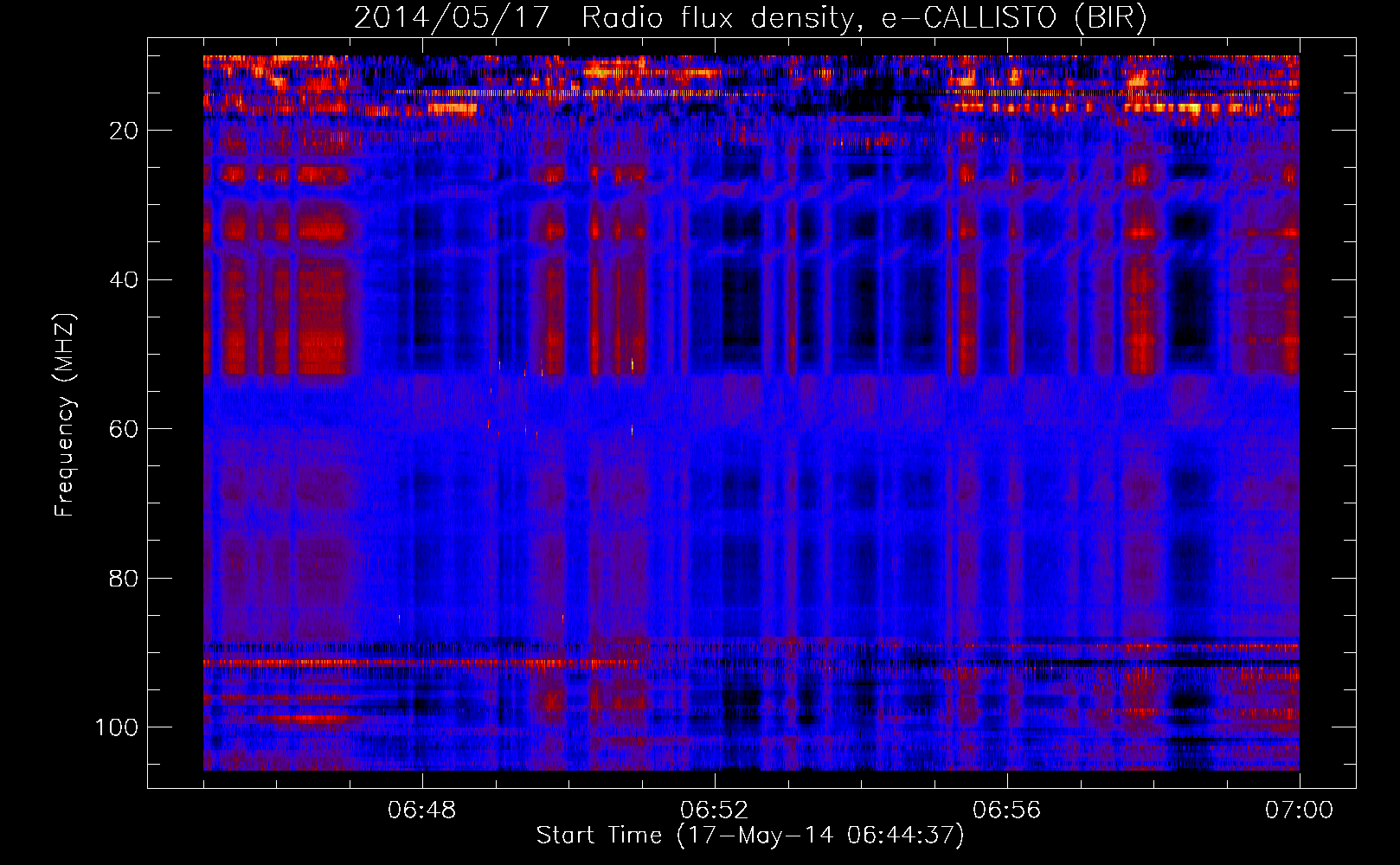
Task: Click the "Frequency (MHZ)" y-axis label
Action: pos(65,414)
